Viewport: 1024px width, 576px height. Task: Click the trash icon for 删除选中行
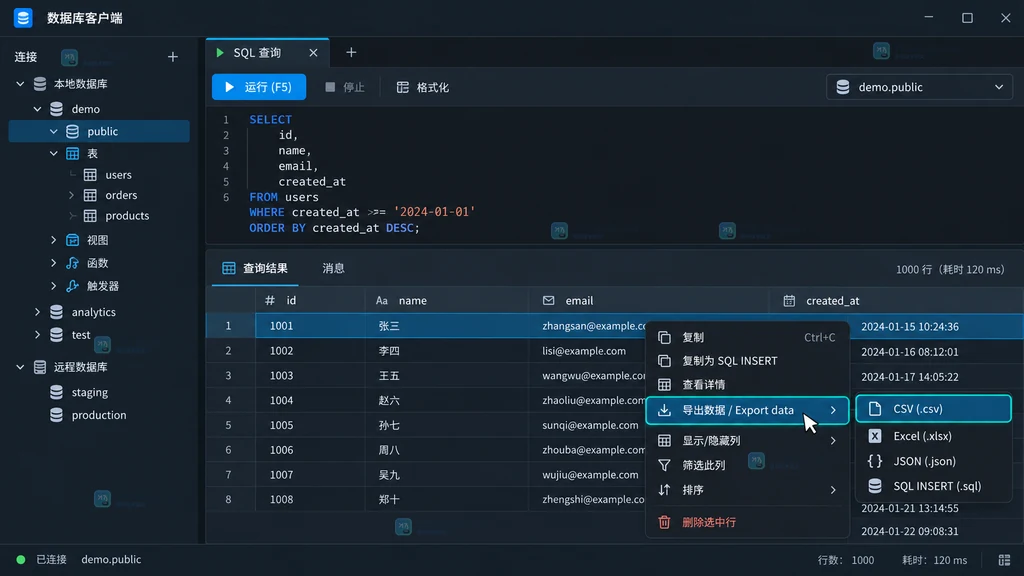click(x=664, y=522)
